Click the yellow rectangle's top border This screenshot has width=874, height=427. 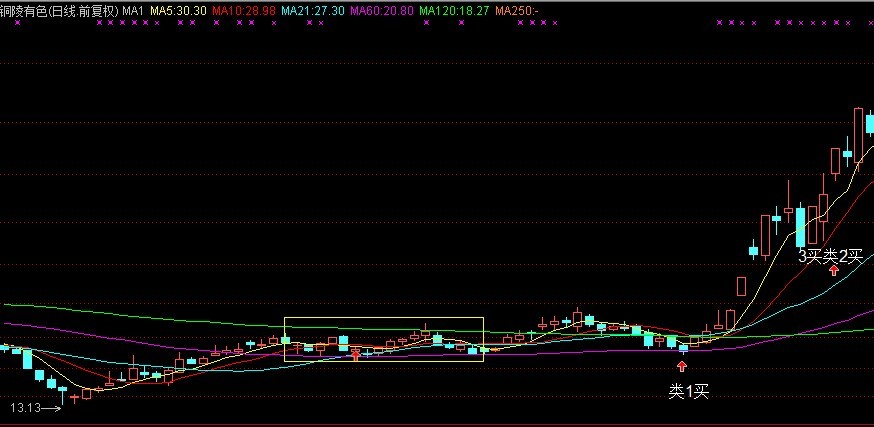[x=384, y=318]
